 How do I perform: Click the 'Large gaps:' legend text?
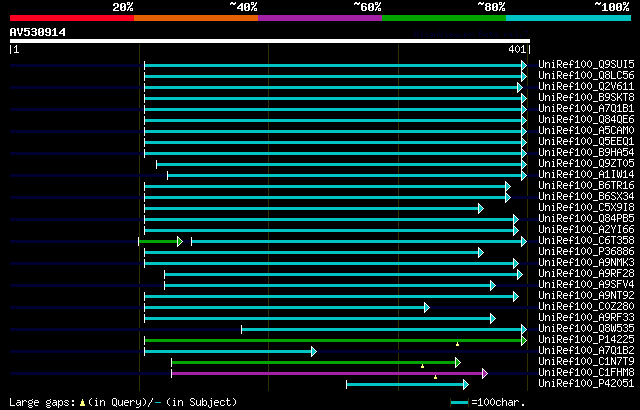coord(42,402)
